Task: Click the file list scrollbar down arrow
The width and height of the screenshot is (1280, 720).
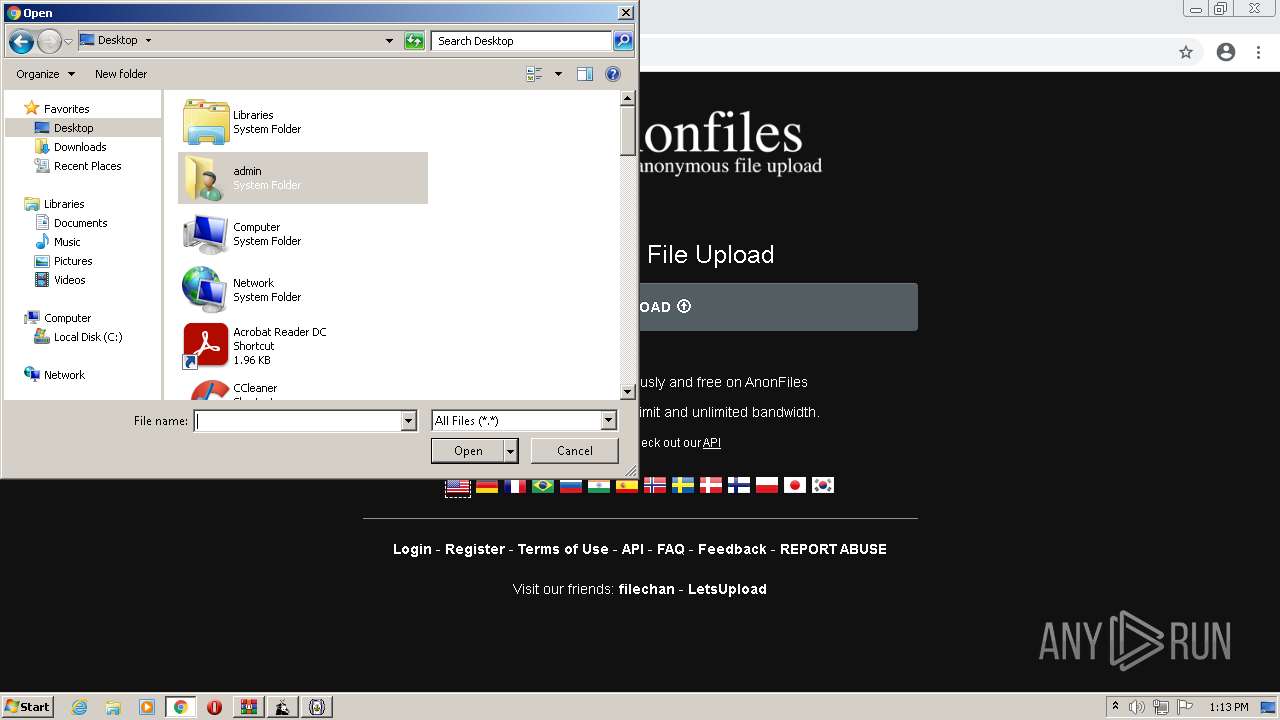Action: [x=628, y=392]
